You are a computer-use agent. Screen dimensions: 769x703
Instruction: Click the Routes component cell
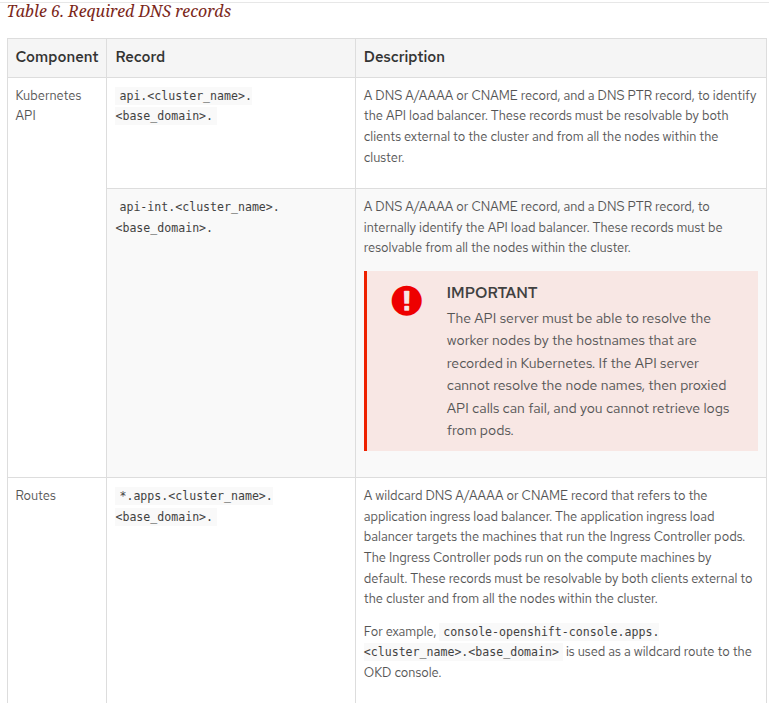coord(36,495)
